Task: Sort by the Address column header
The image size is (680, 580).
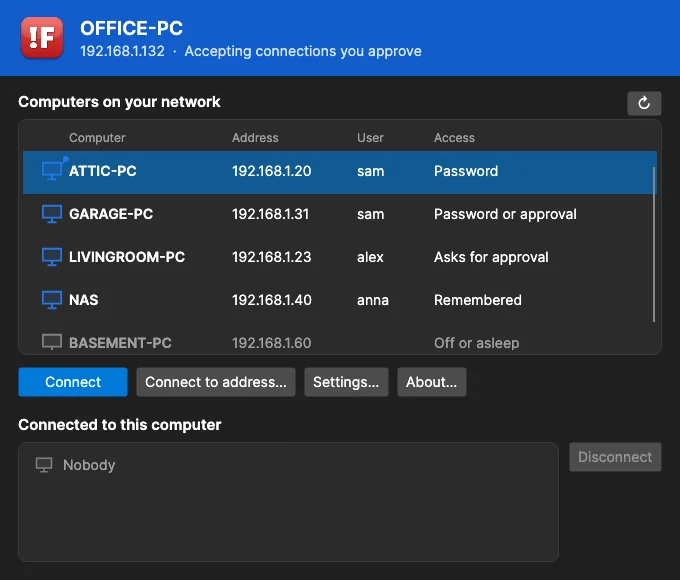Action: click(255, 138)
